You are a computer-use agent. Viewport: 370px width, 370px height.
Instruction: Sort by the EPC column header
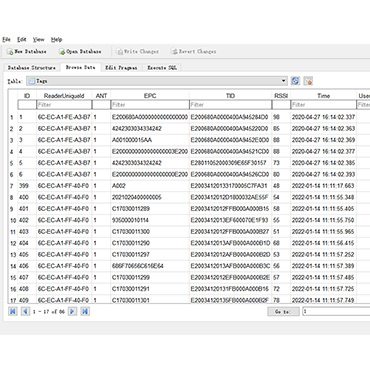click(150, 96)
